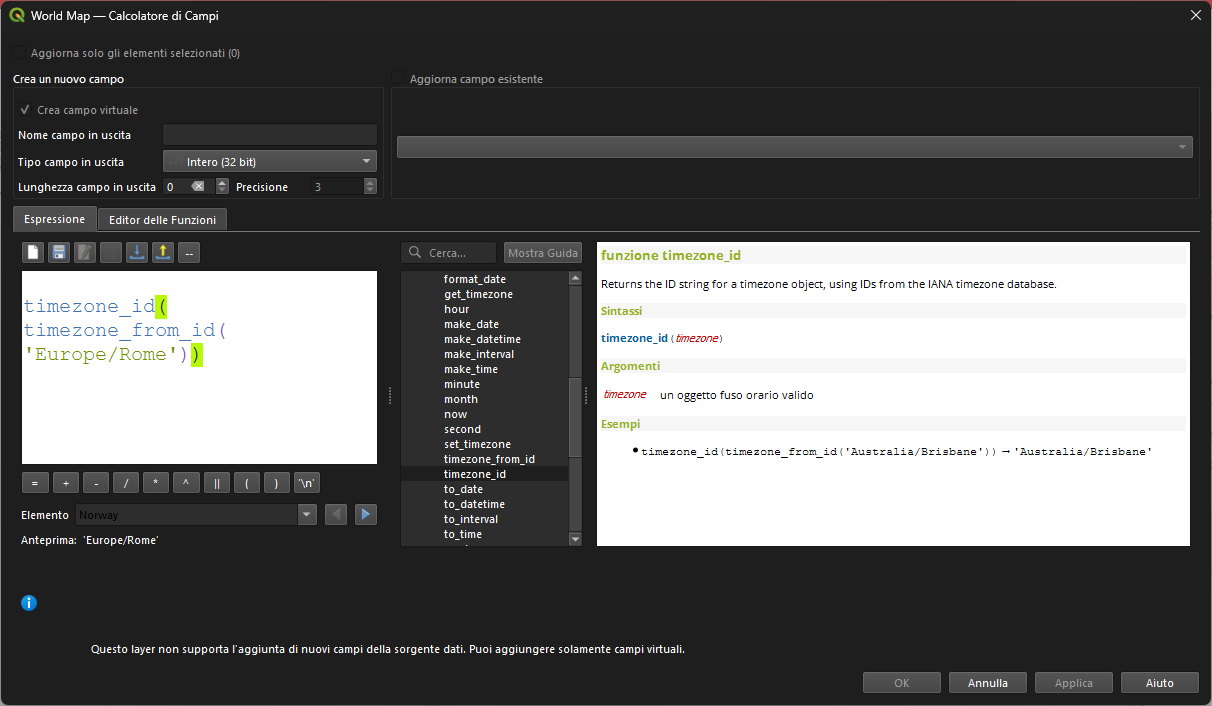Screen dimensions: 1212x706
Task: Select timezone_from_id in the function list
Action: (x=489, y=459)
